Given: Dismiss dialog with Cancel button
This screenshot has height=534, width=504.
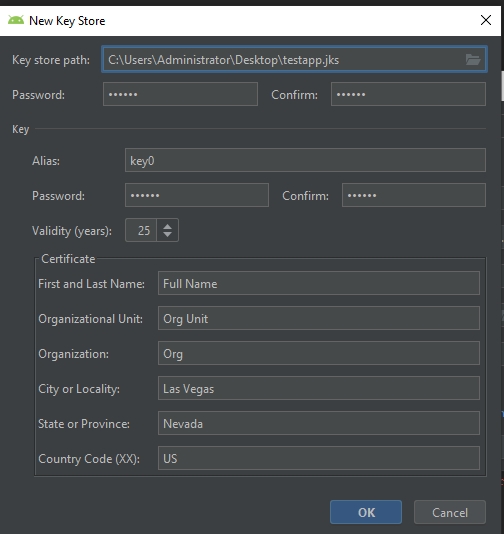Looking at the screenshot, I should 450,512.
